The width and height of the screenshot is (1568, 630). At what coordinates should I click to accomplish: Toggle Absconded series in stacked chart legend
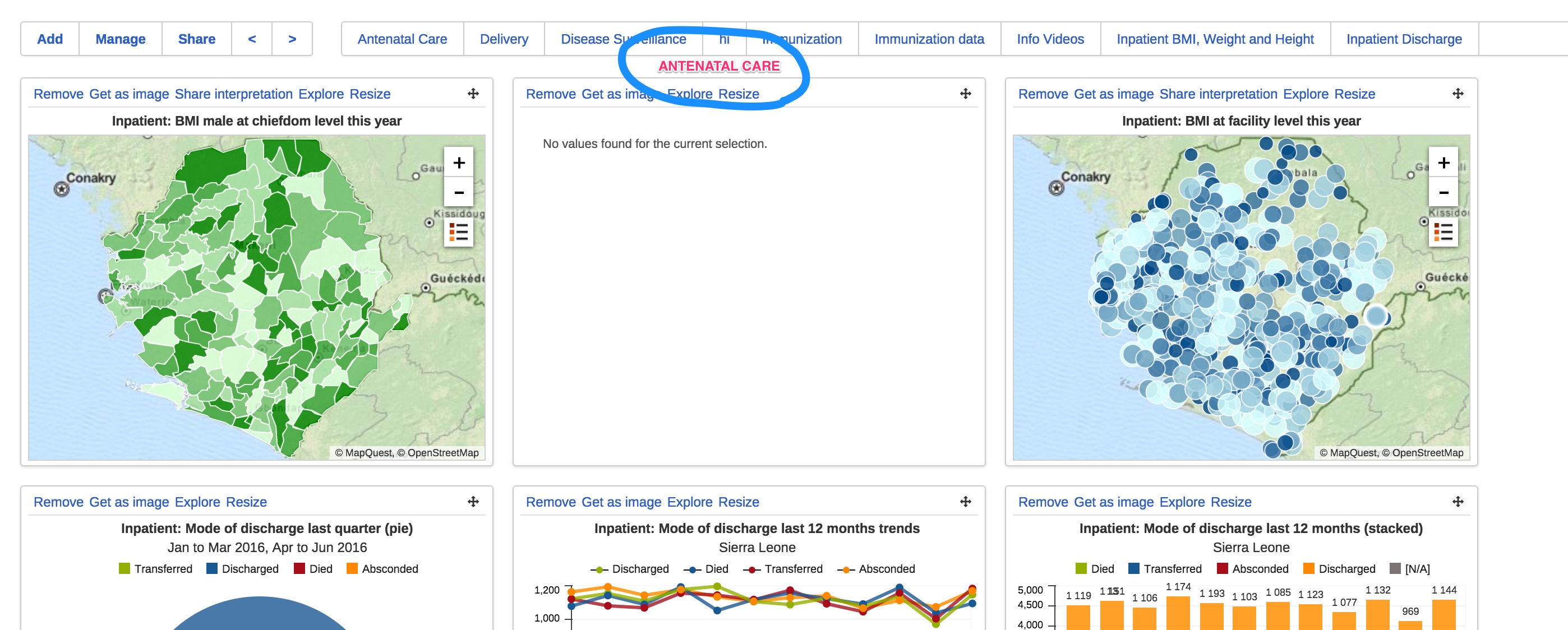pos(1260,568)
